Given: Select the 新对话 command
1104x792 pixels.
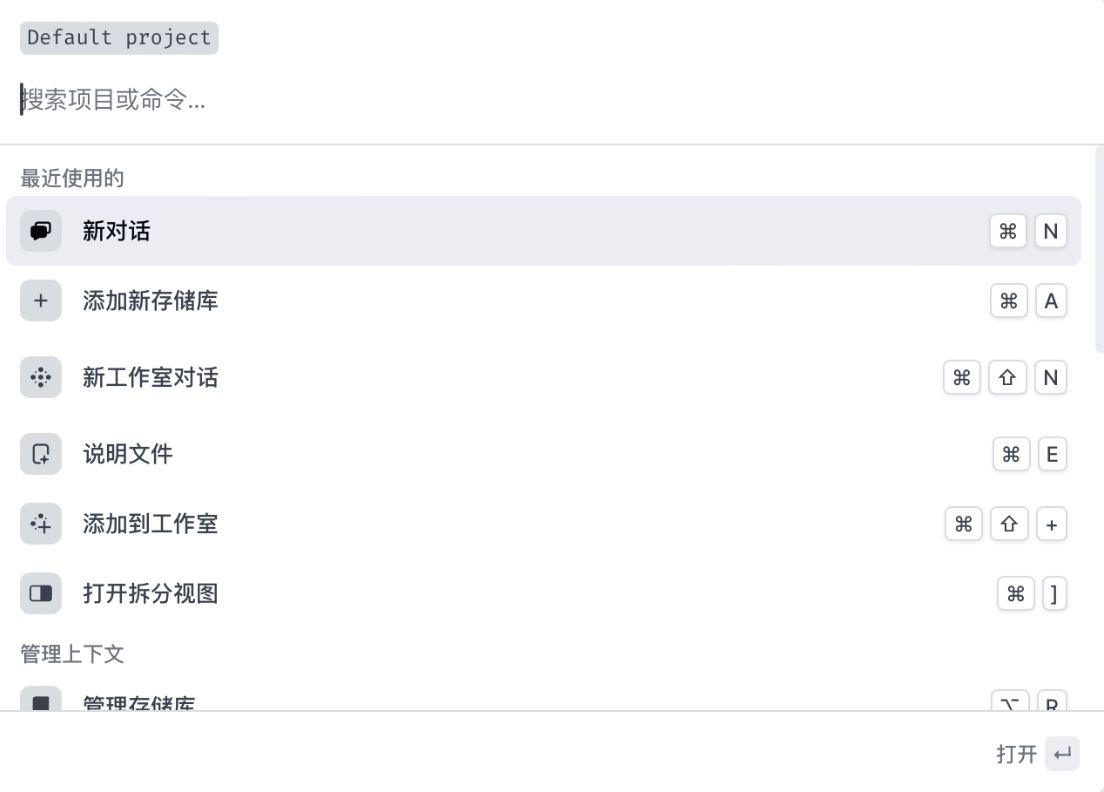Looking at the screenshot, I should 116,231.
